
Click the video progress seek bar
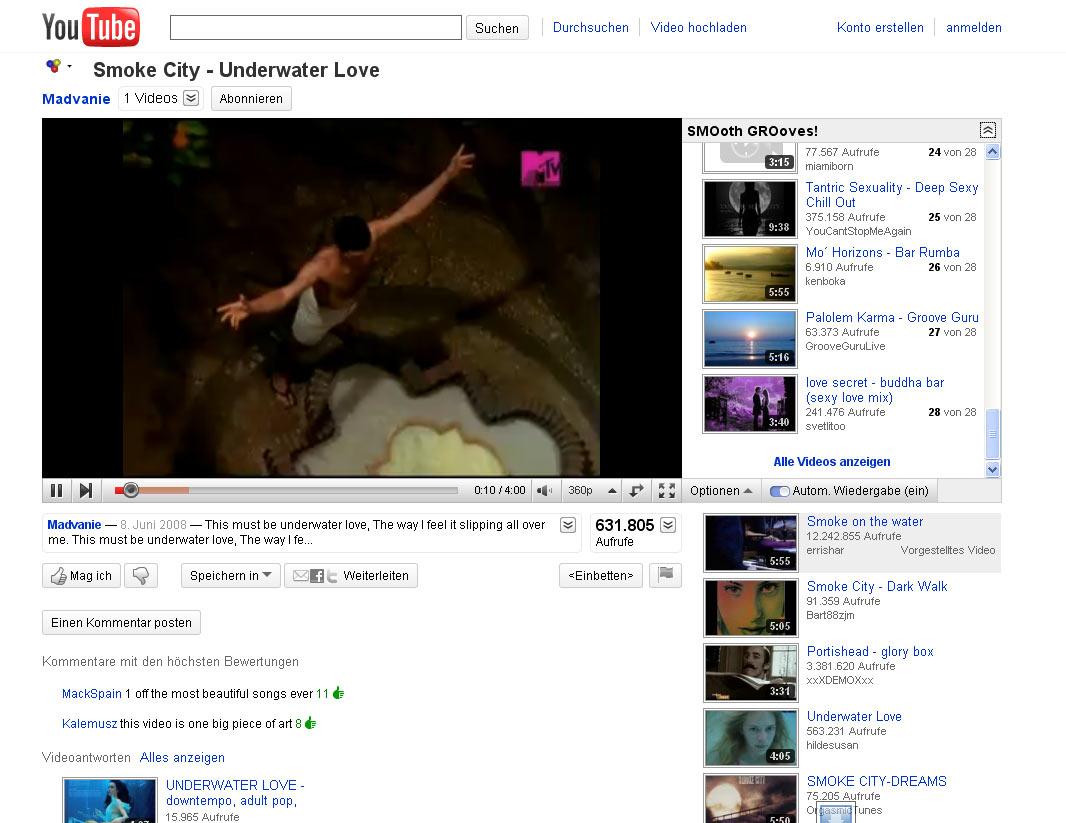click(x=300, y=490)
